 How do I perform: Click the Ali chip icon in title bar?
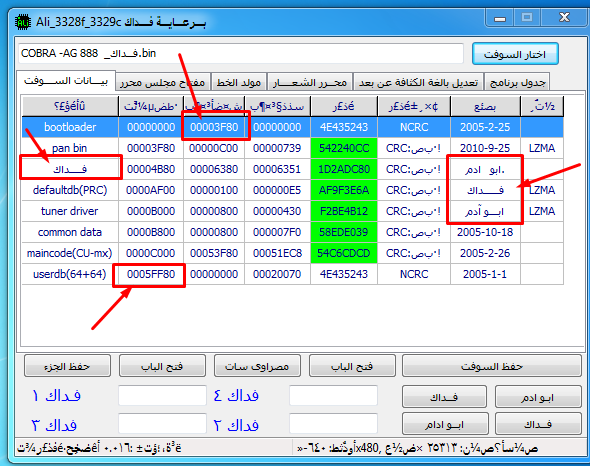point(23,23)
